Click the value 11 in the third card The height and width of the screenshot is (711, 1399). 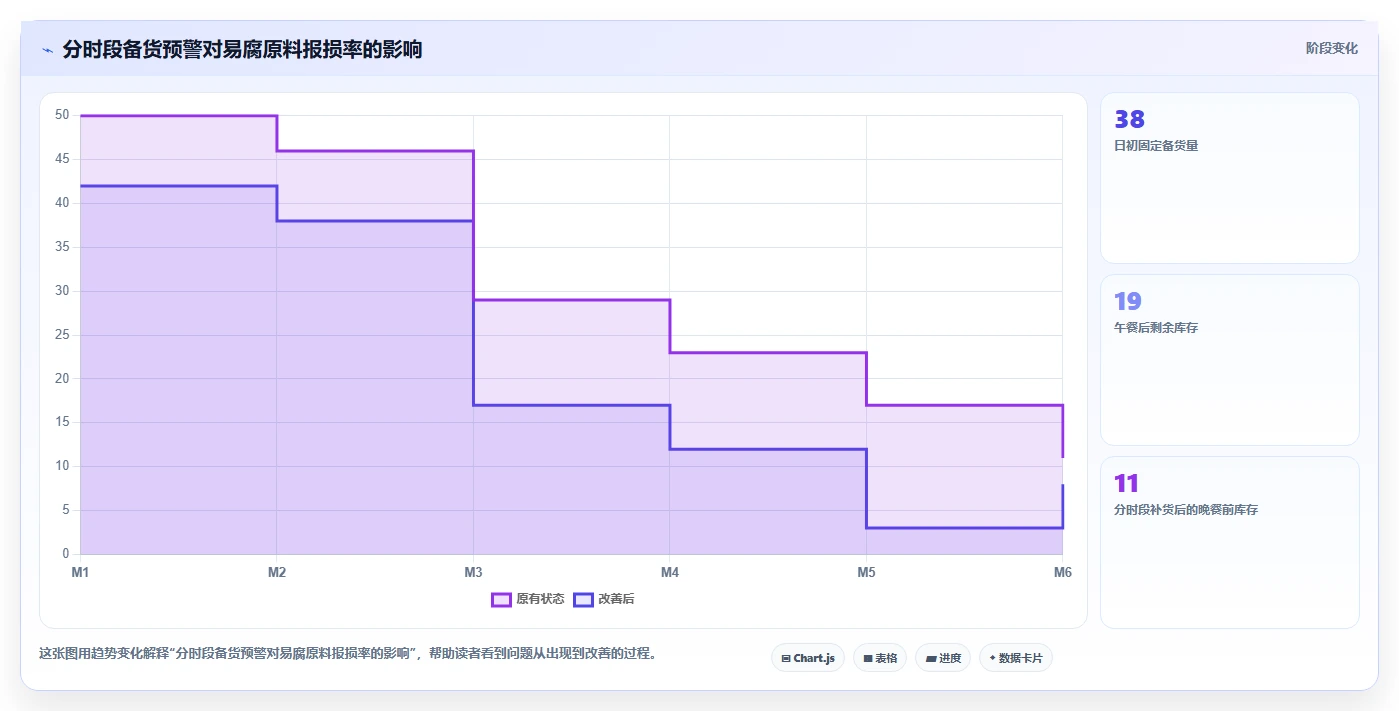[x=1127, y=483]
